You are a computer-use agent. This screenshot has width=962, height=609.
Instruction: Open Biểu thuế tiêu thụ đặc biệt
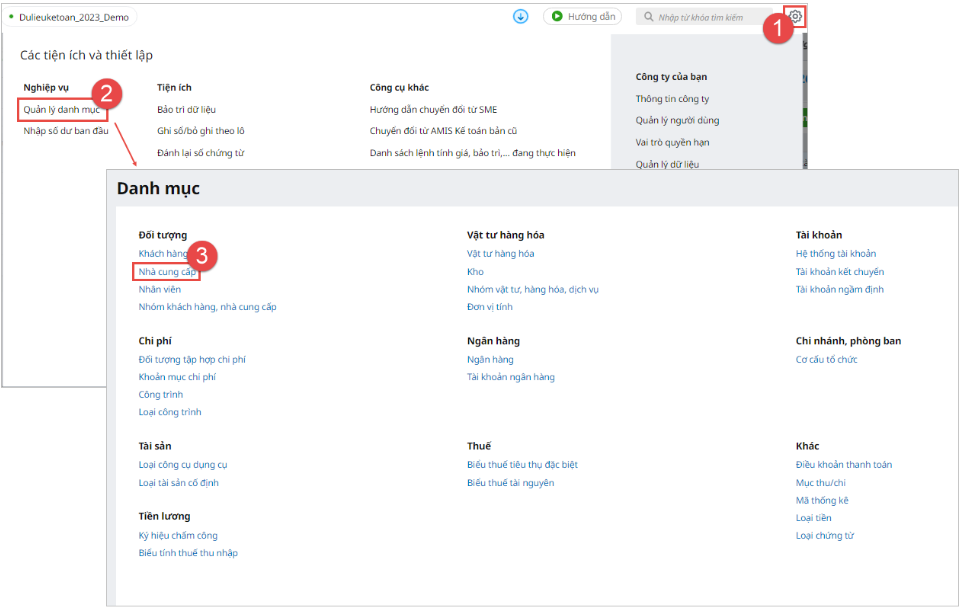pyautogui.click(x=522, y=465)
